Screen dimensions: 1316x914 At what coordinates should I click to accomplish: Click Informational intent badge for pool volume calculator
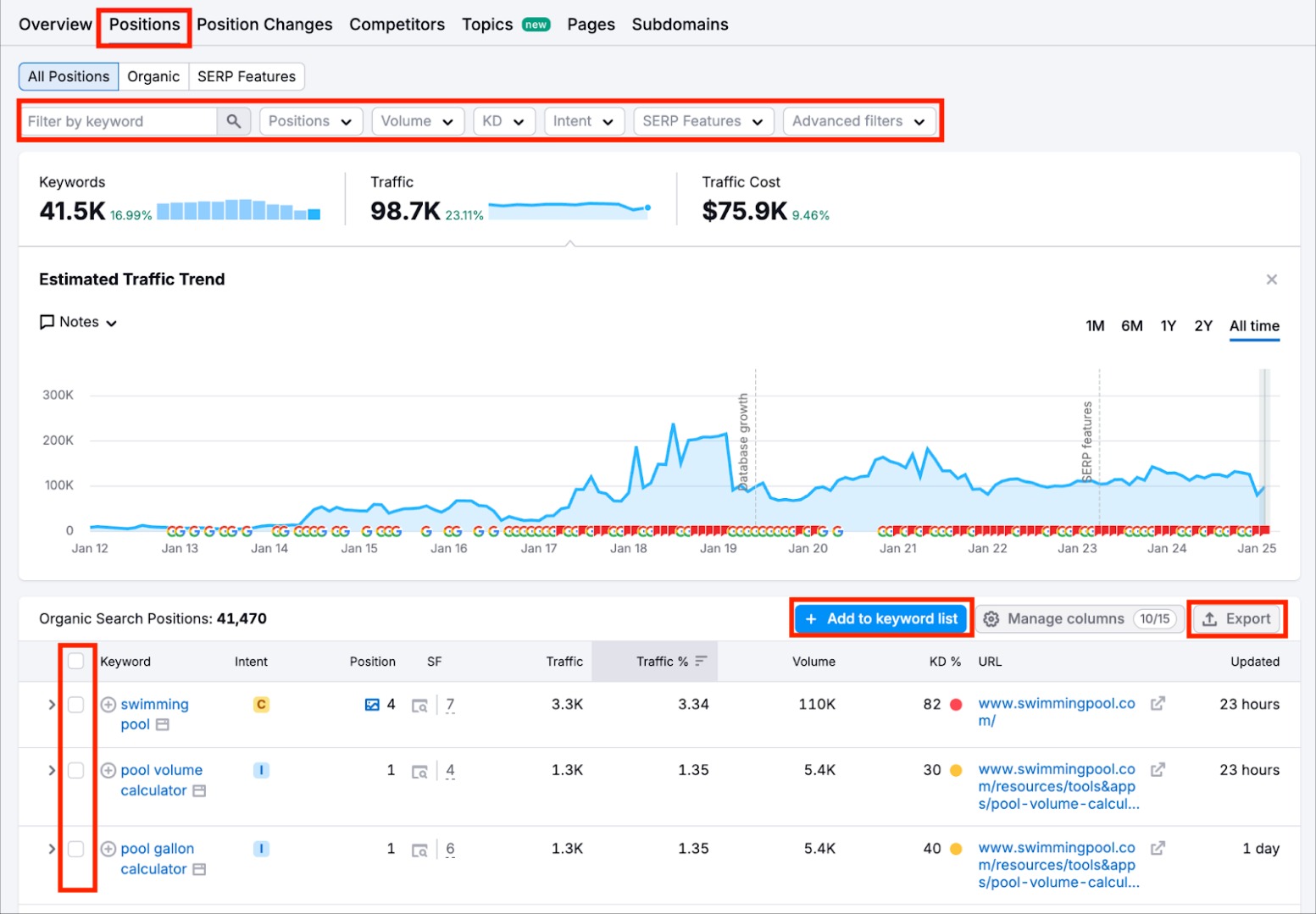[261, 770]
